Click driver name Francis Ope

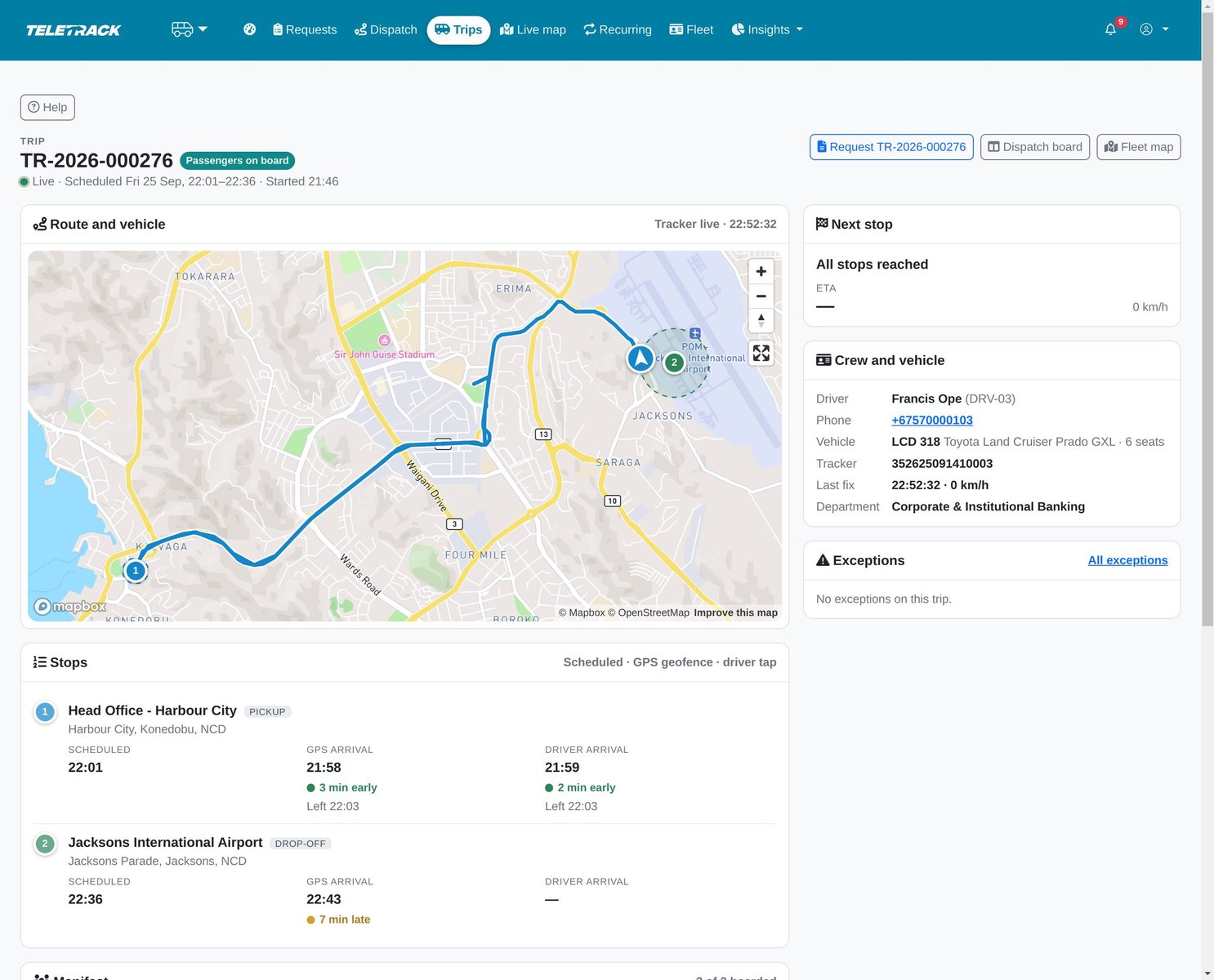coord(926,399)
